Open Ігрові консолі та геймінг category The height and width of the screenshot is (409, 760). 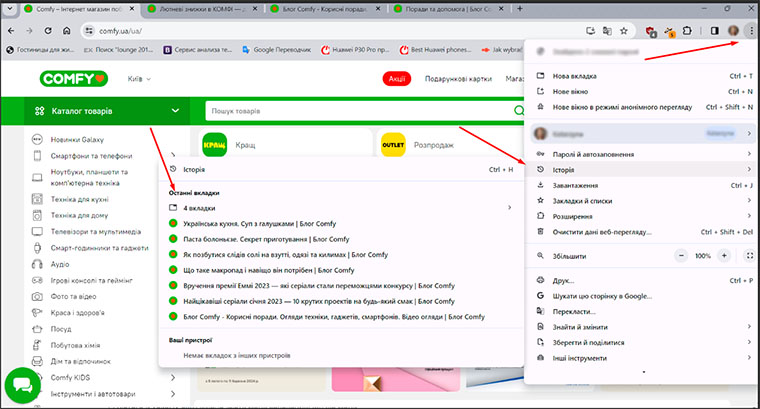[x=92, y=280]
